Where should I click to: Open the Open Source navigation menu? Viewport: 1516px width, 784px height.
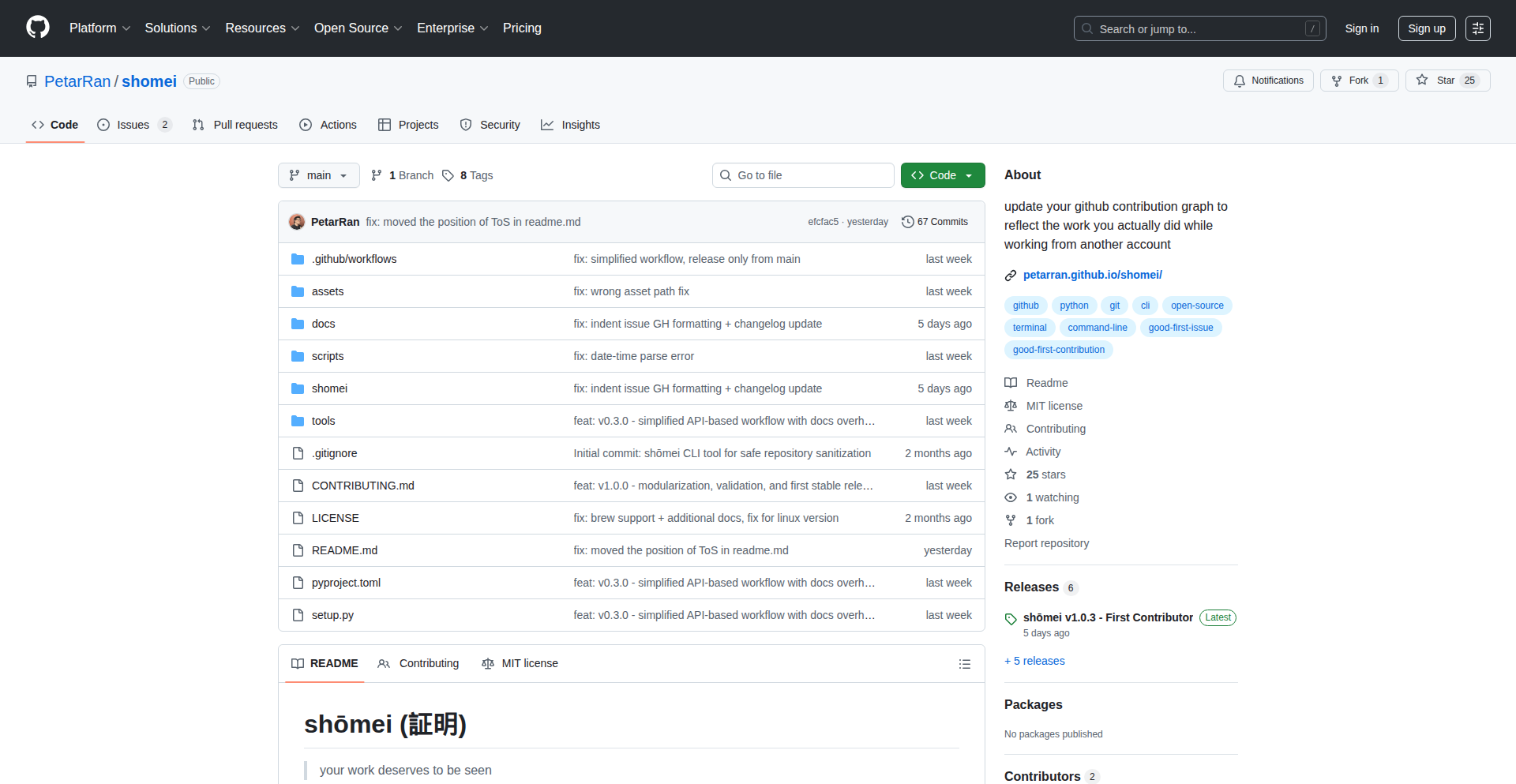pyautogui.click(x=358, y=28)
